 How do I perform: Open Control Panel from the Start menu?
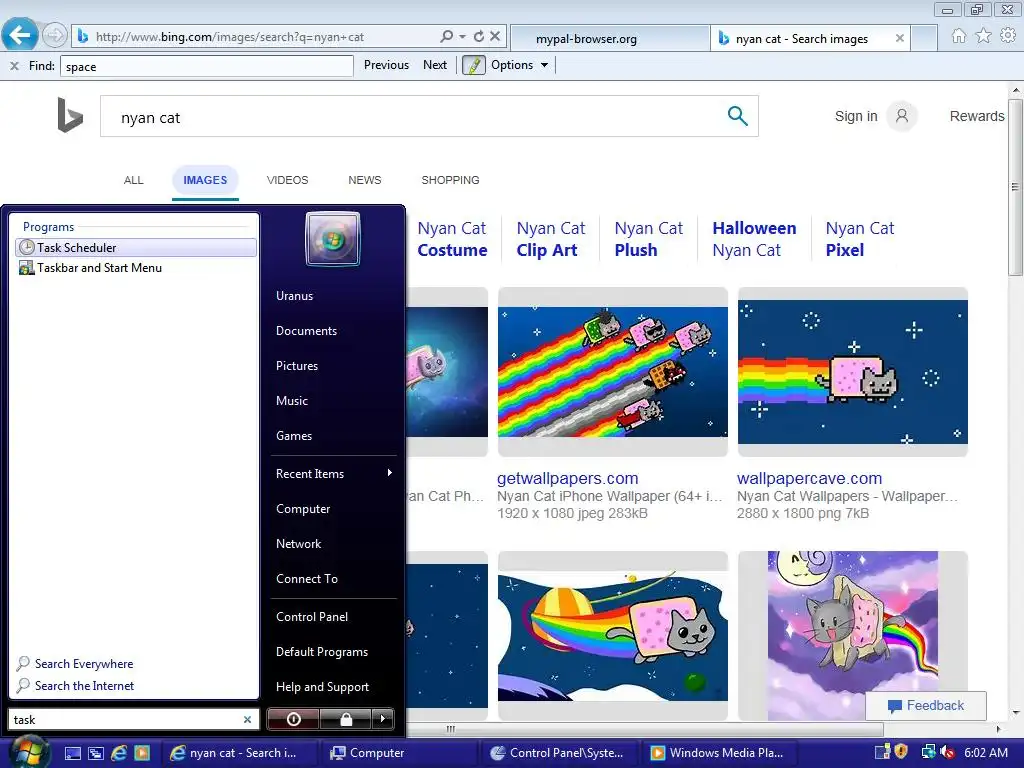(312, 616)
